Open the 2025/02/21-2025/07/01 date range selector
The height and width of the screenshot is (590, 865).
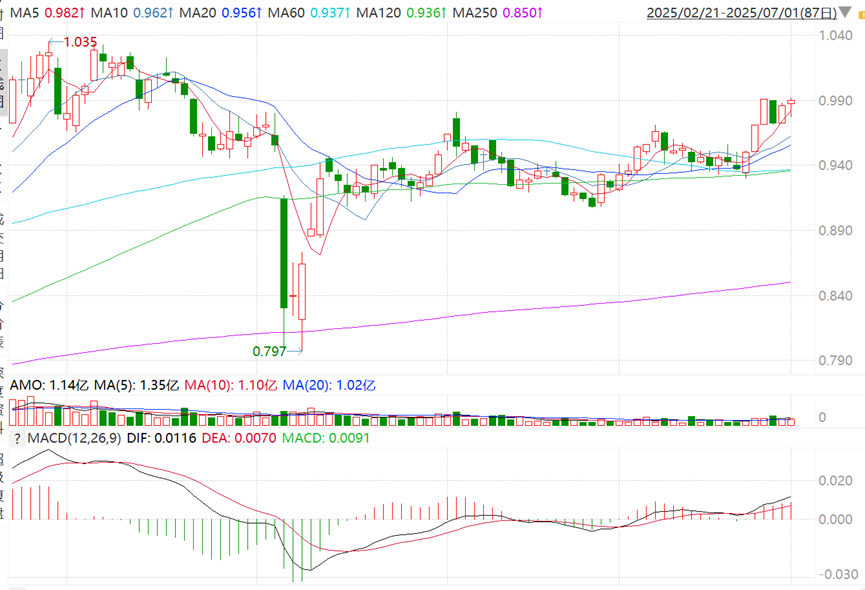741,12
